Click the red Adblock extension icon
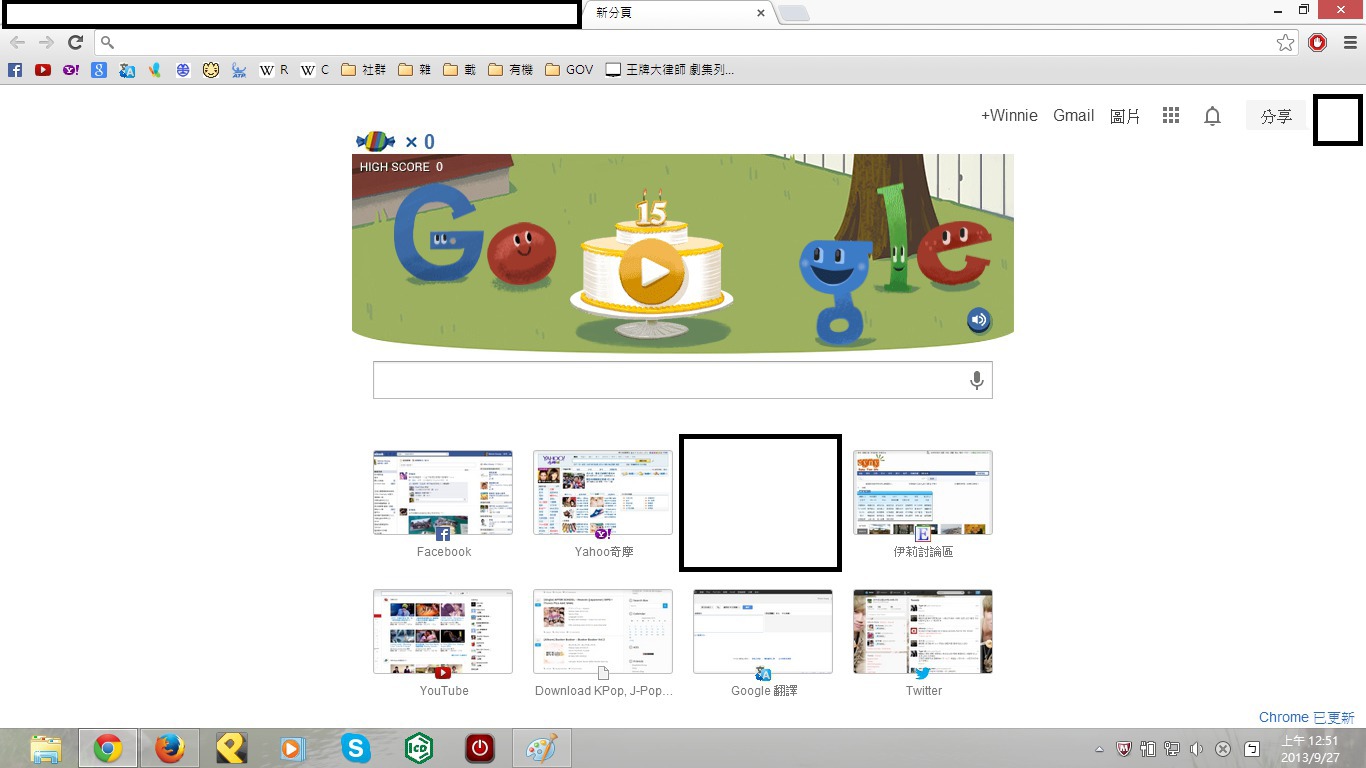 pyautogui.click(x=1318, y=42)
